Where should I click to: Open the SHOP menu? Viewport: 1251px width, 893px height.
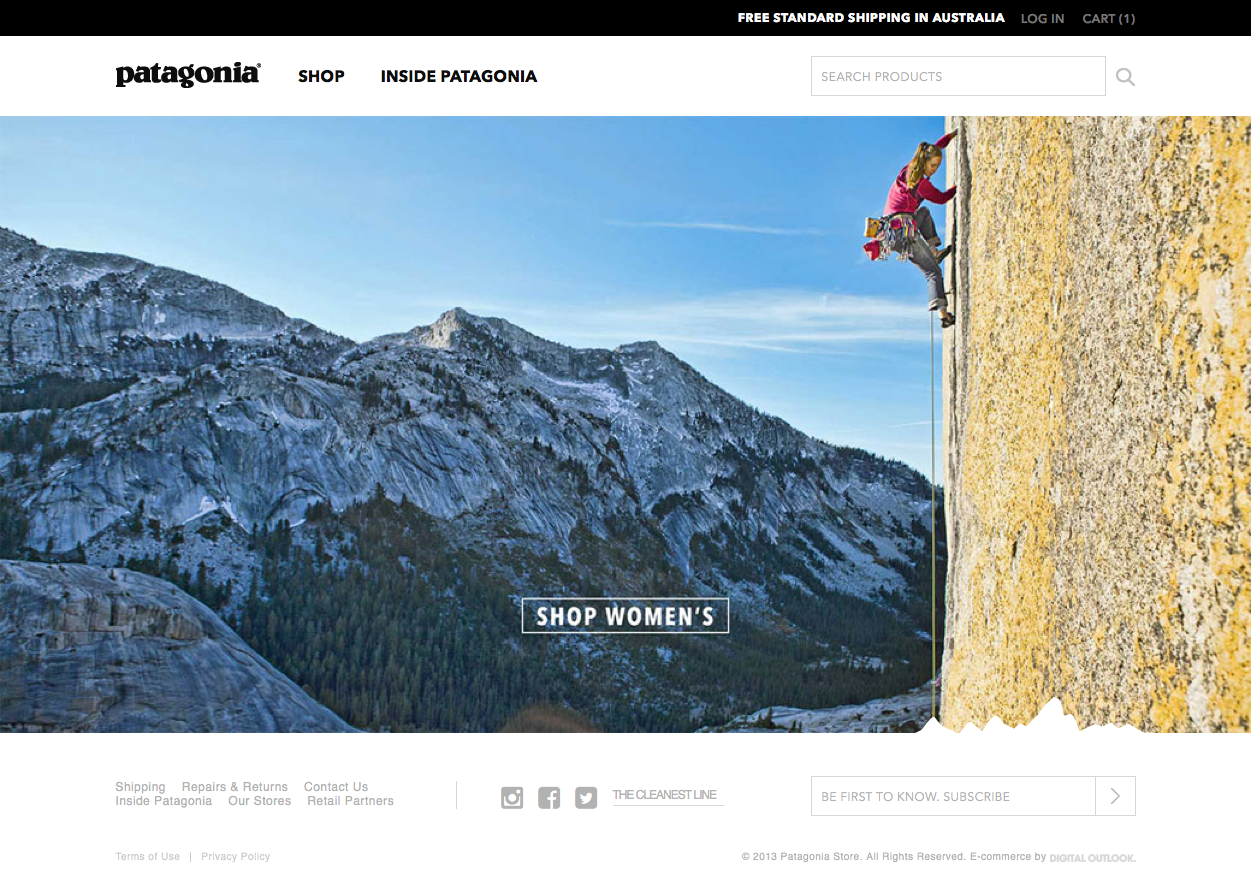tap(321, 76)
